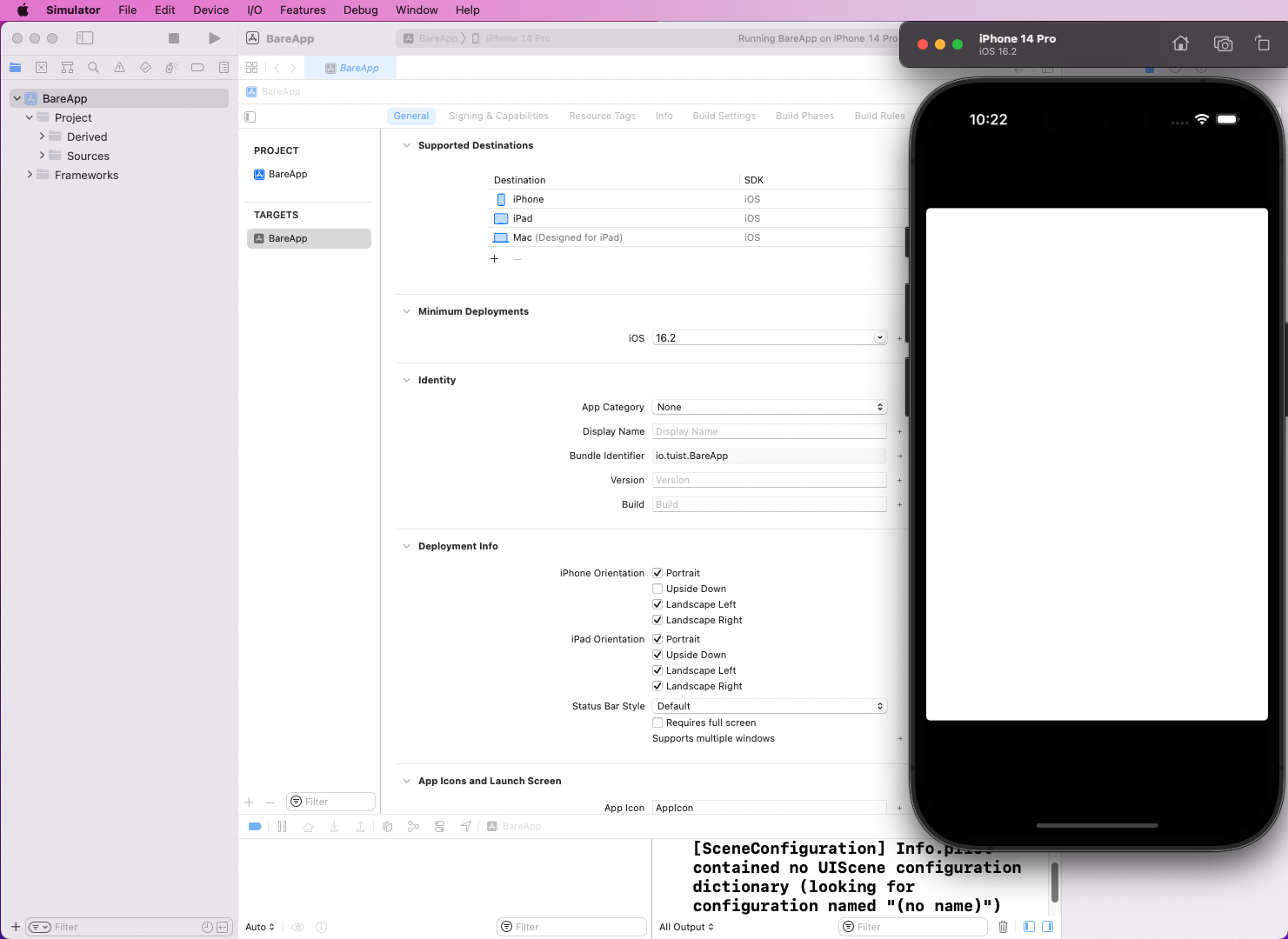The height and width of the screenshot is (939, 1288).
Task: Pause program execution in debug bar
Action: click(282, 826)
